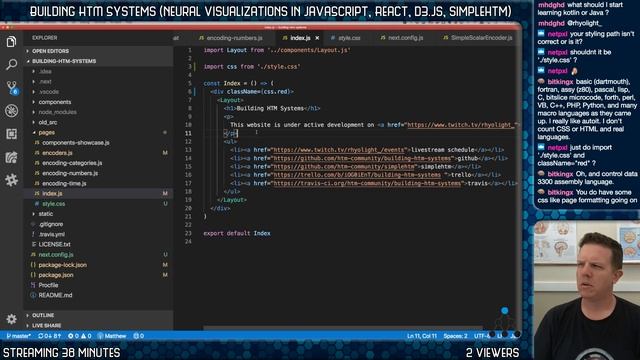This screenshot has width=640, height=360.
Task: Click Ln 11, Col 11 cursor position
Action: click(x=422, y=336)
